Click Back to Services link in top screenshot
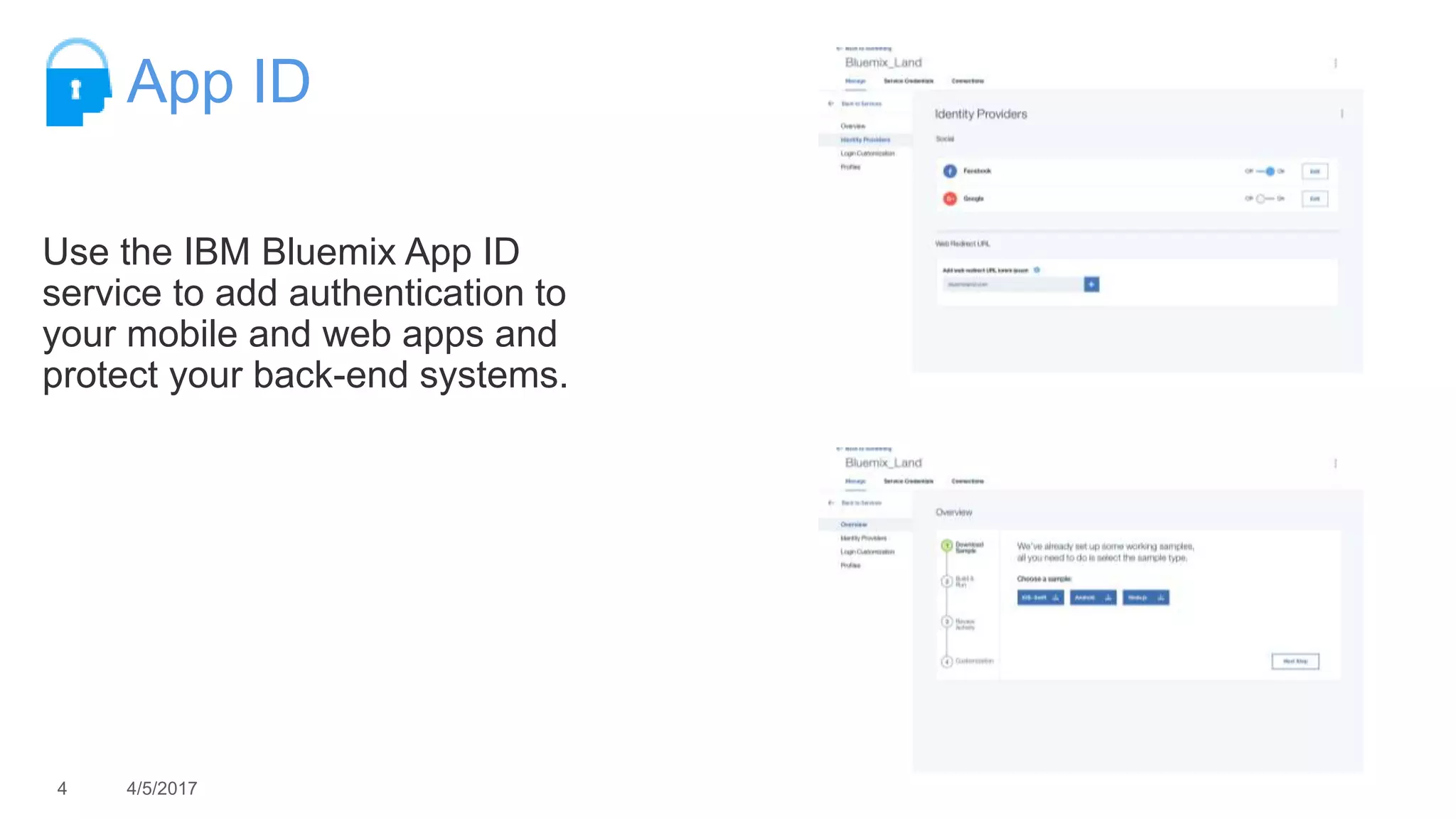The width and height of the screenshot is (1456, 819). [x=855, y=104]
